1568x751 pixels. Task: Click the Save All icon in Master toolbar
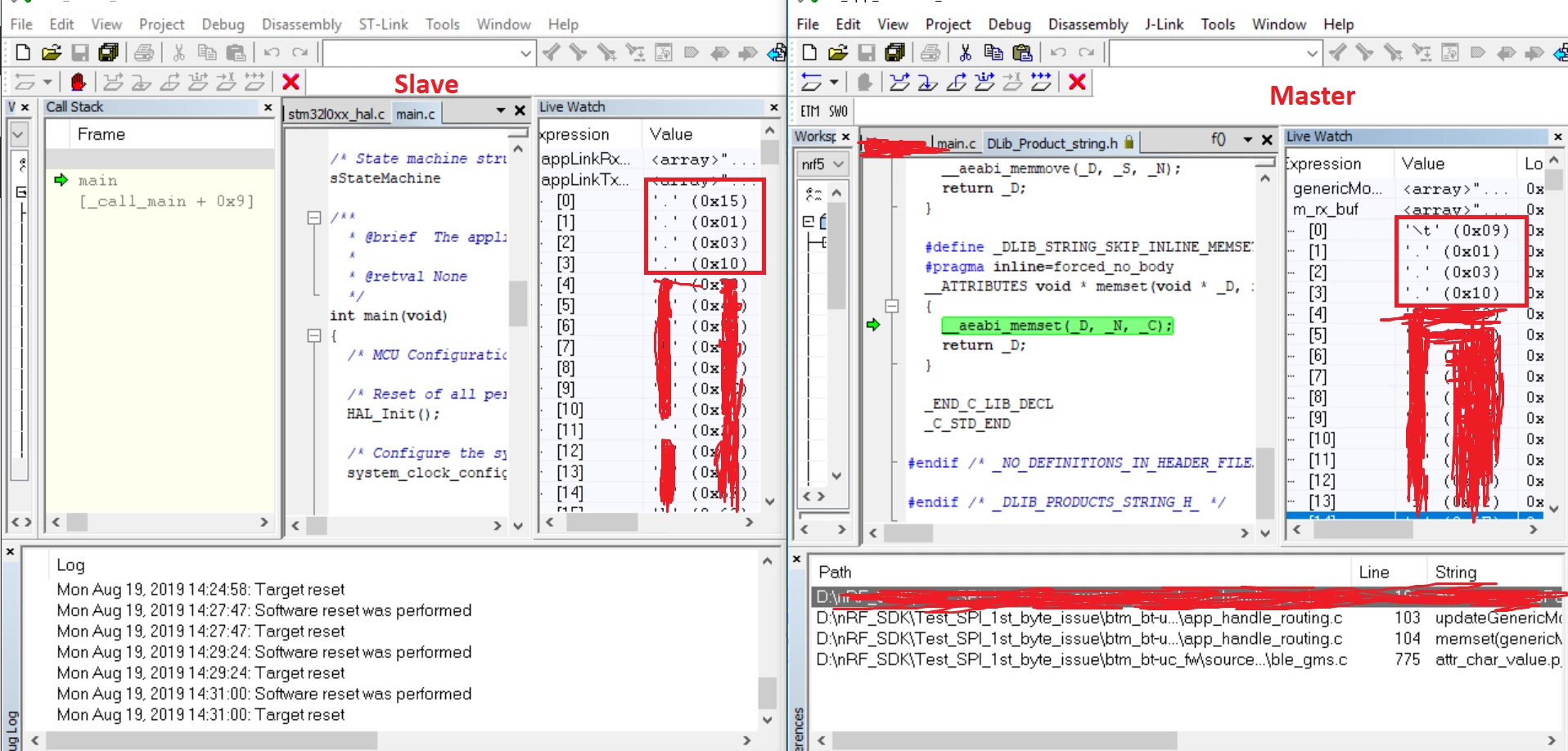(x=895, y=53)
